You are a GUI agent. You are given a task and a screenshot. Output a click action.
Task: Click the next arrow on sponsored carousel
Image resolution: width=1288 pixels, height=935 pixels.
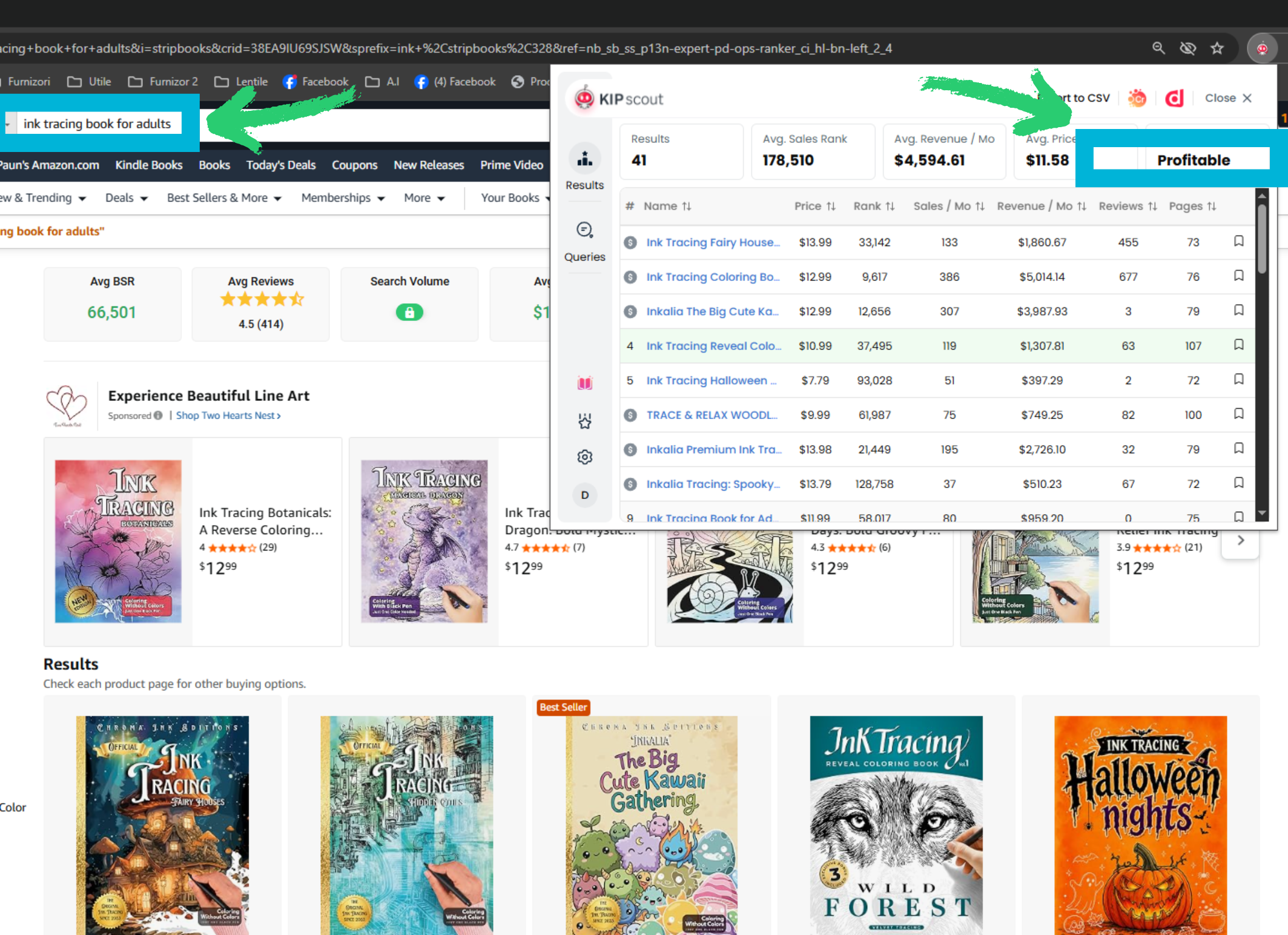tap(1241, 540)
